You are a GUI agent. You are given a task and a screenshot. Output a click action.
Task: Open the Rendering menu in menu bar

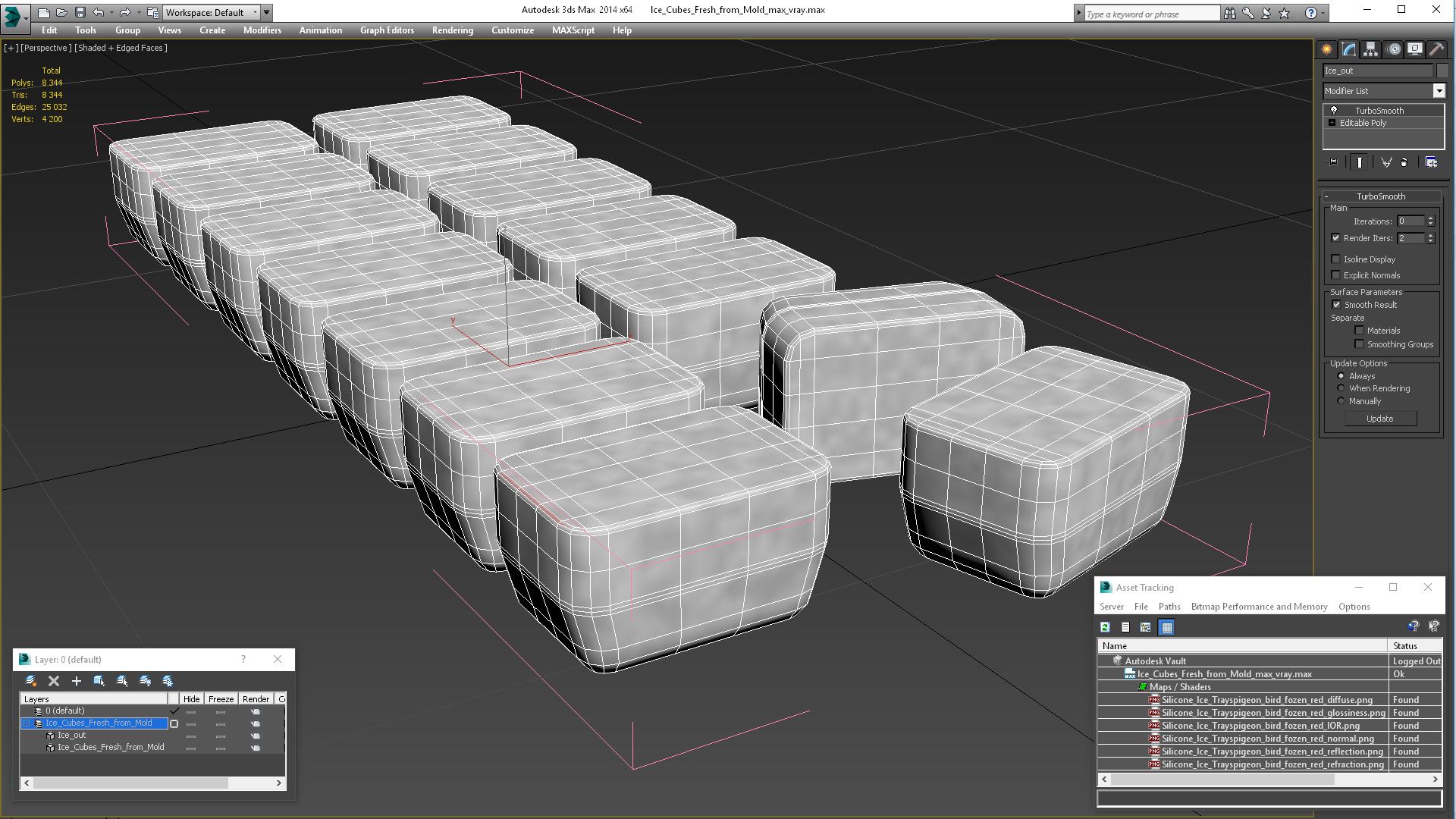452,30
